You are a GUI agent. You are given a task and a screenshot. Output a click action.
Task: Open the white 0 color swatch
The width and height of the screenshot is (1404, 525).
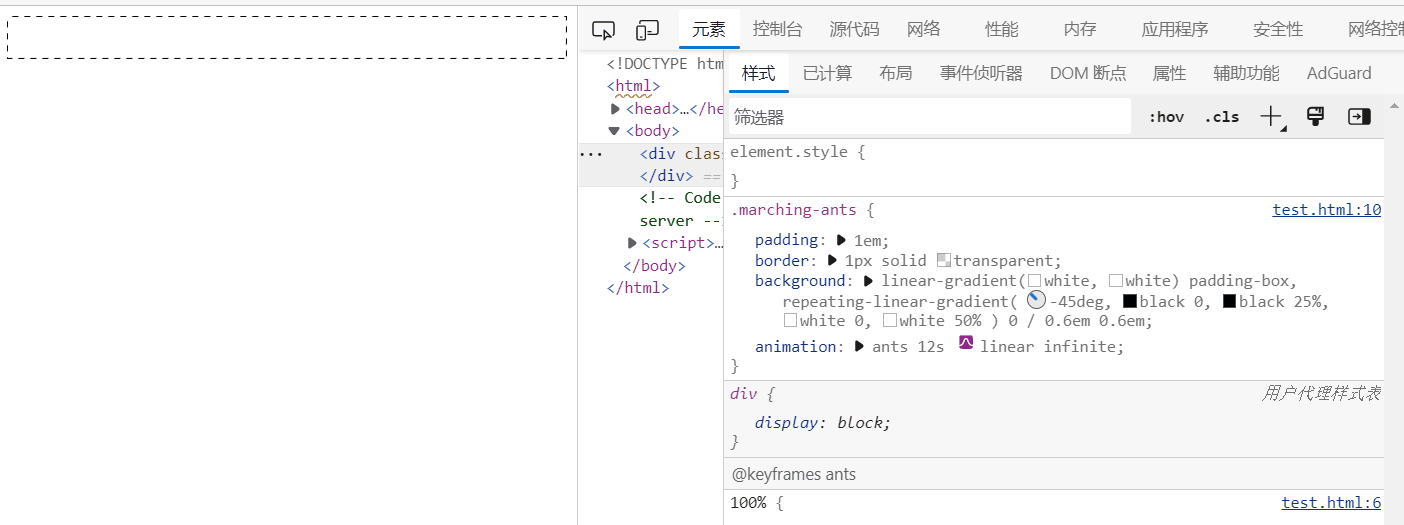click(x=790, y=321)
